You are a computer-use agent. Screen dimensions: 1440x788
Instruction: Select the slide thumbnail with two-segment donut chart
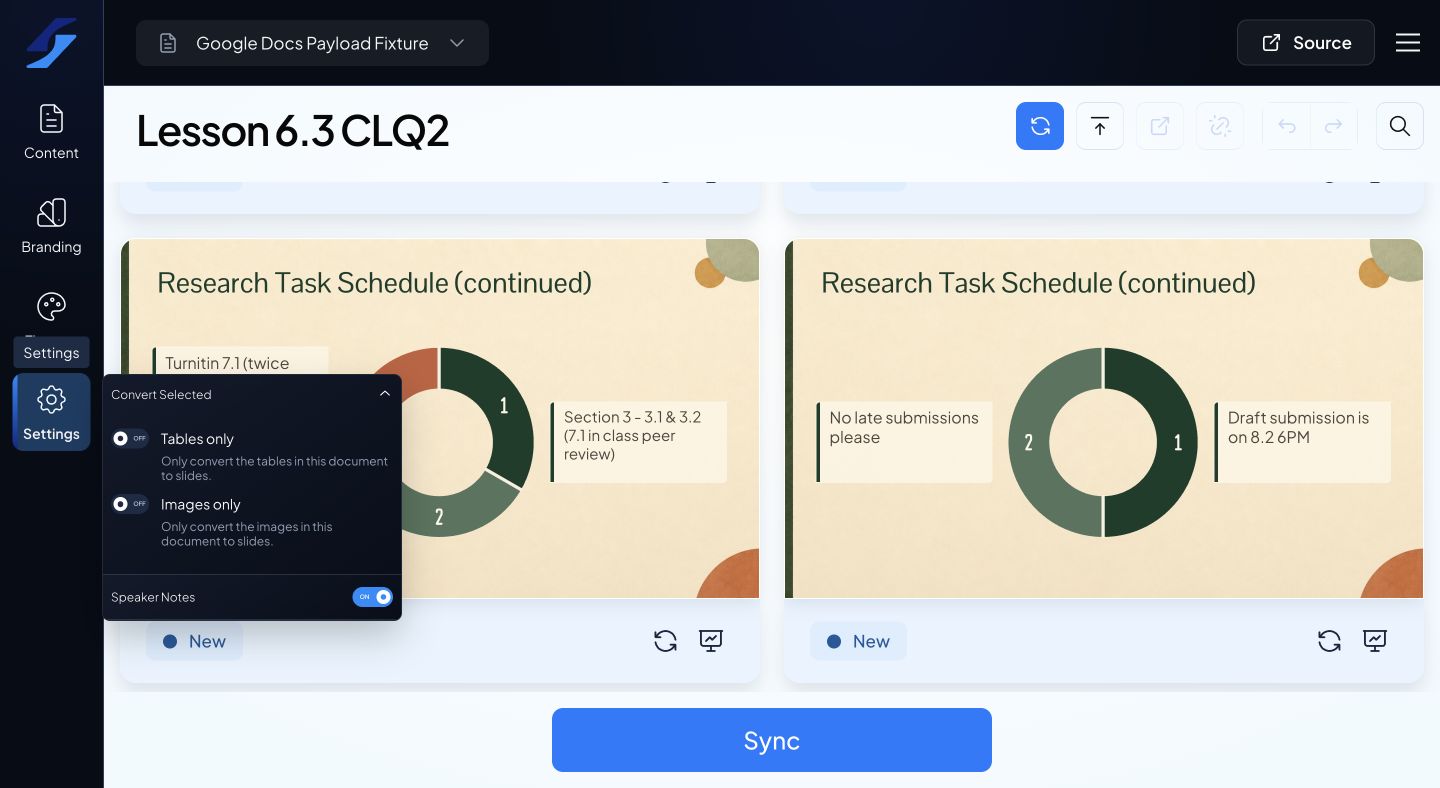[1104, 418]
